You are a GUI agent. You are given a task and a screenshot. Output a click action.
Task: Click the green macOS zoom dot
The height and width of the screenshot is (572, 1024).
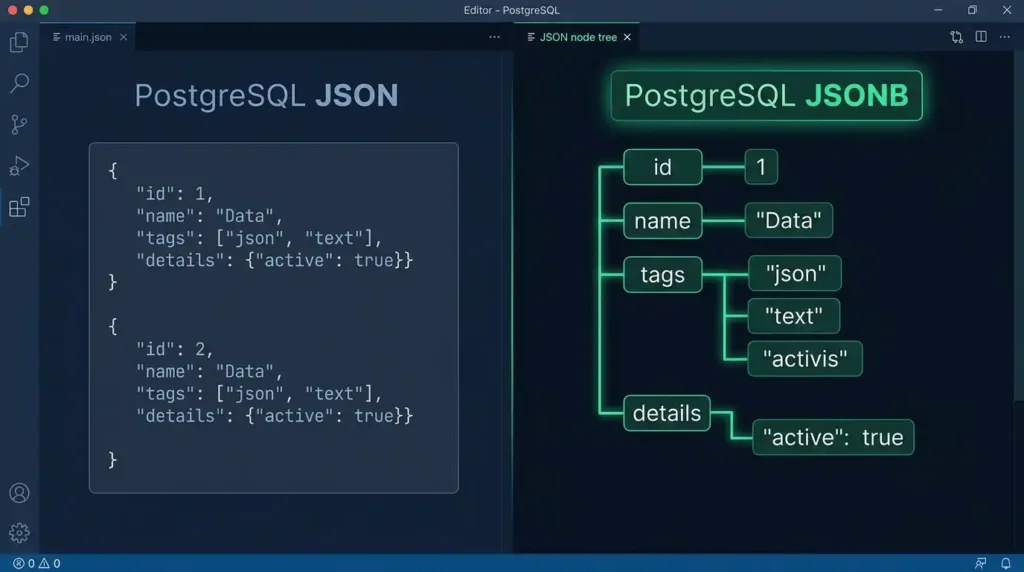click(x=44, y=10)
